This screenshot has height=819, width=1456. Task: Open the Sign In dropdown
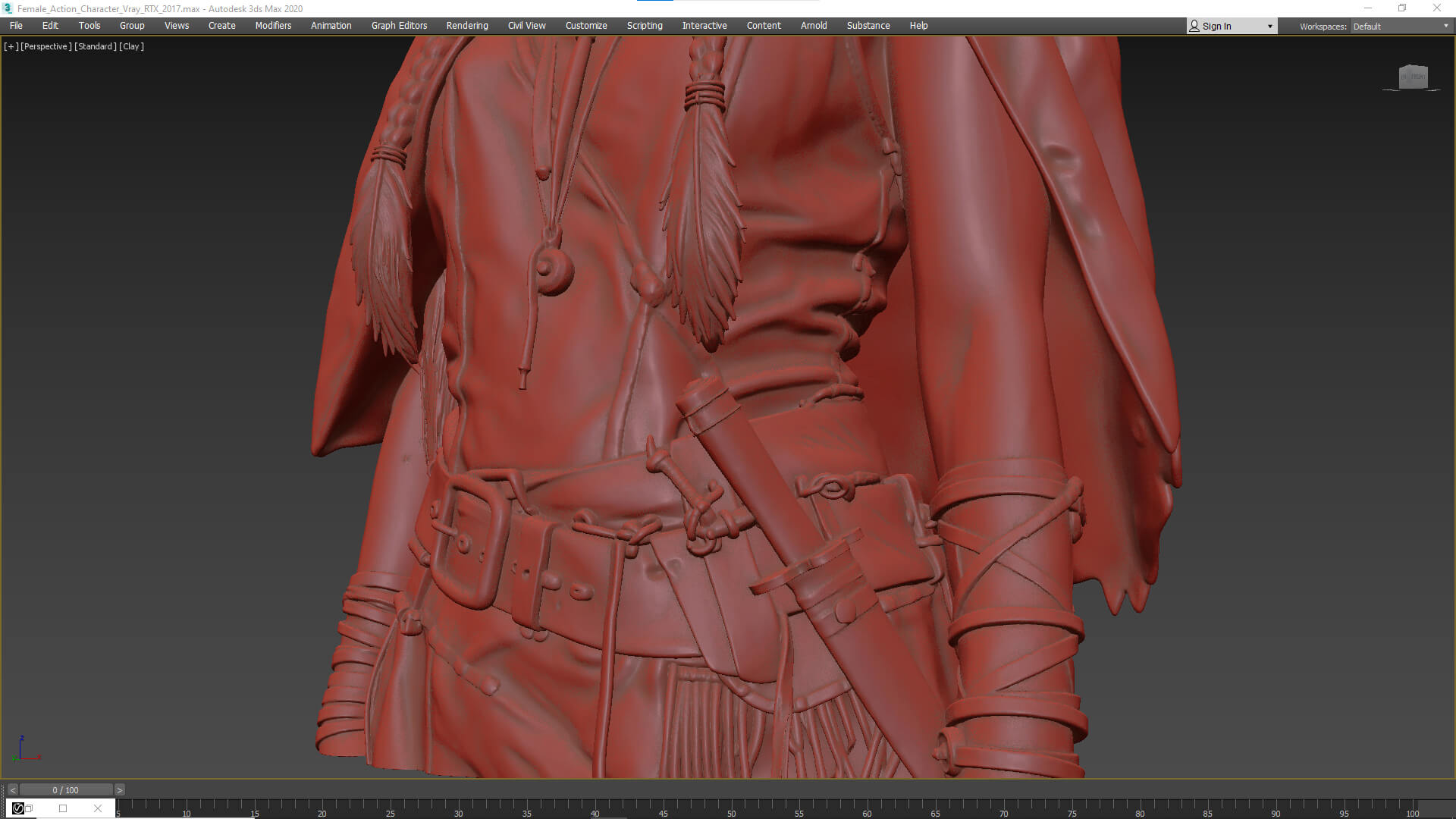tap(1232, 27)
